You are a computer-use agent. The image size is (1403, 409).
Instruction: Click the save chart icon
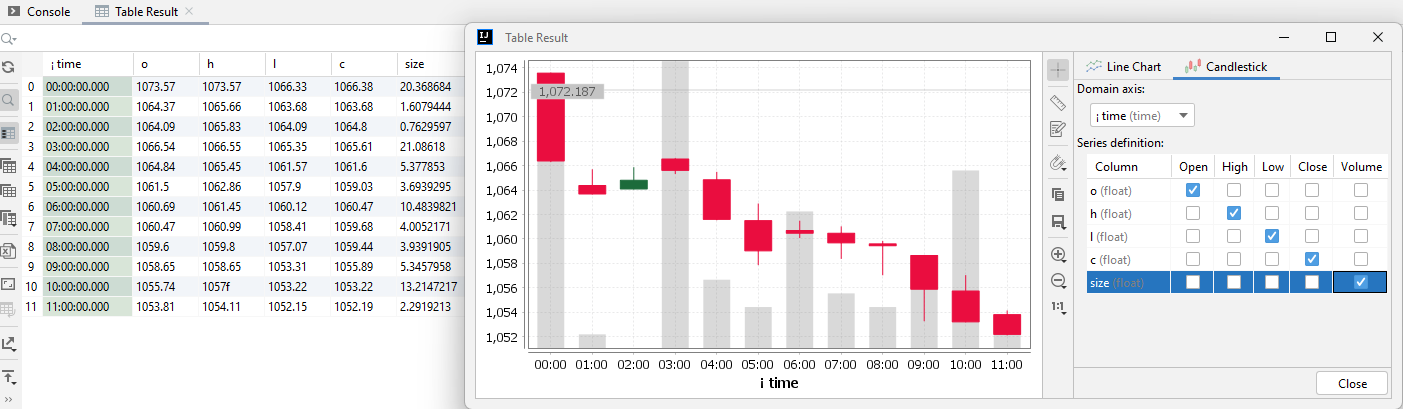click(x=1058, y=222)
